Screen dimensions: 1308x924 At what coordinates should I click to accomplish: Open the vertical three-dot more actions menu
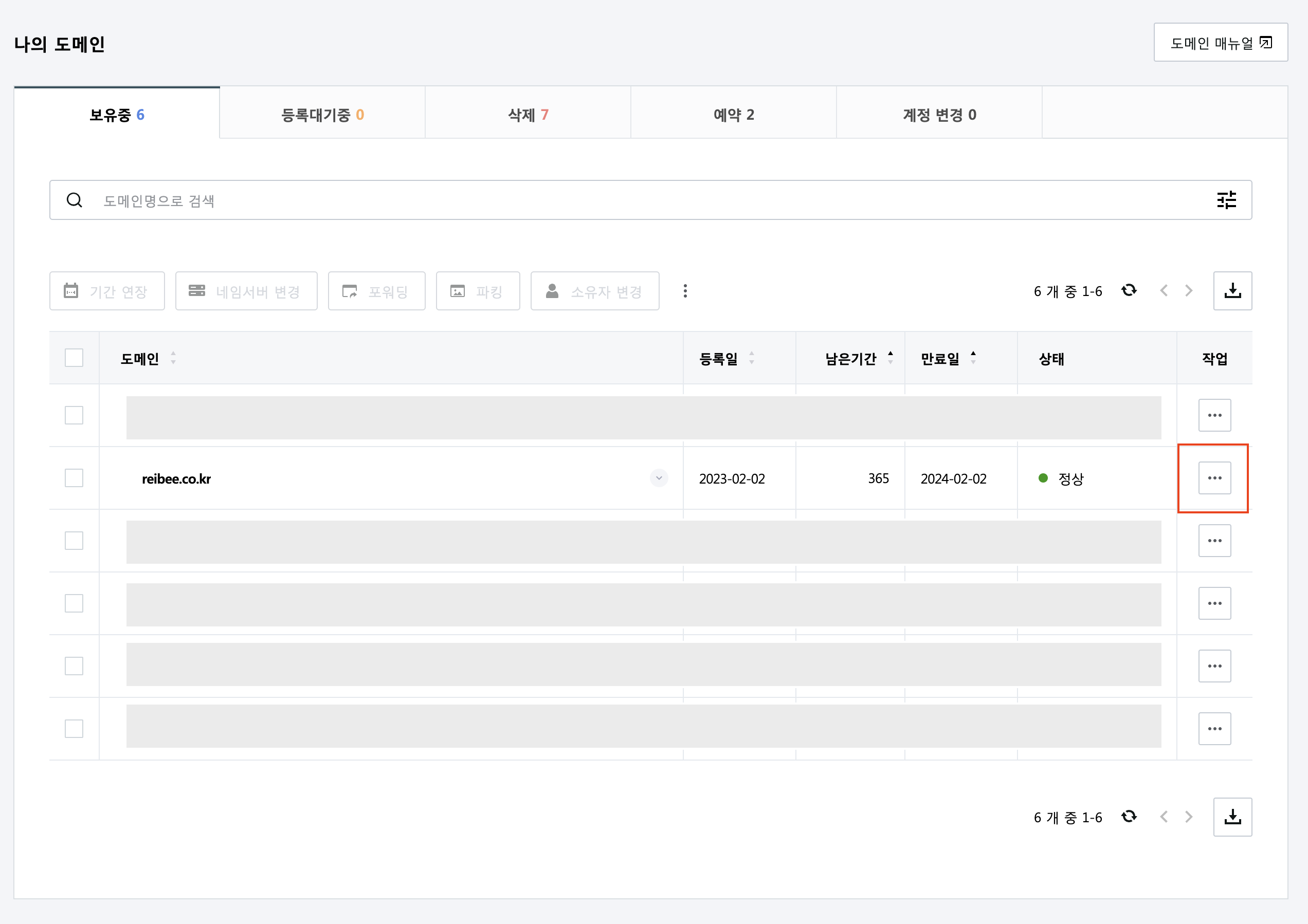685,291
